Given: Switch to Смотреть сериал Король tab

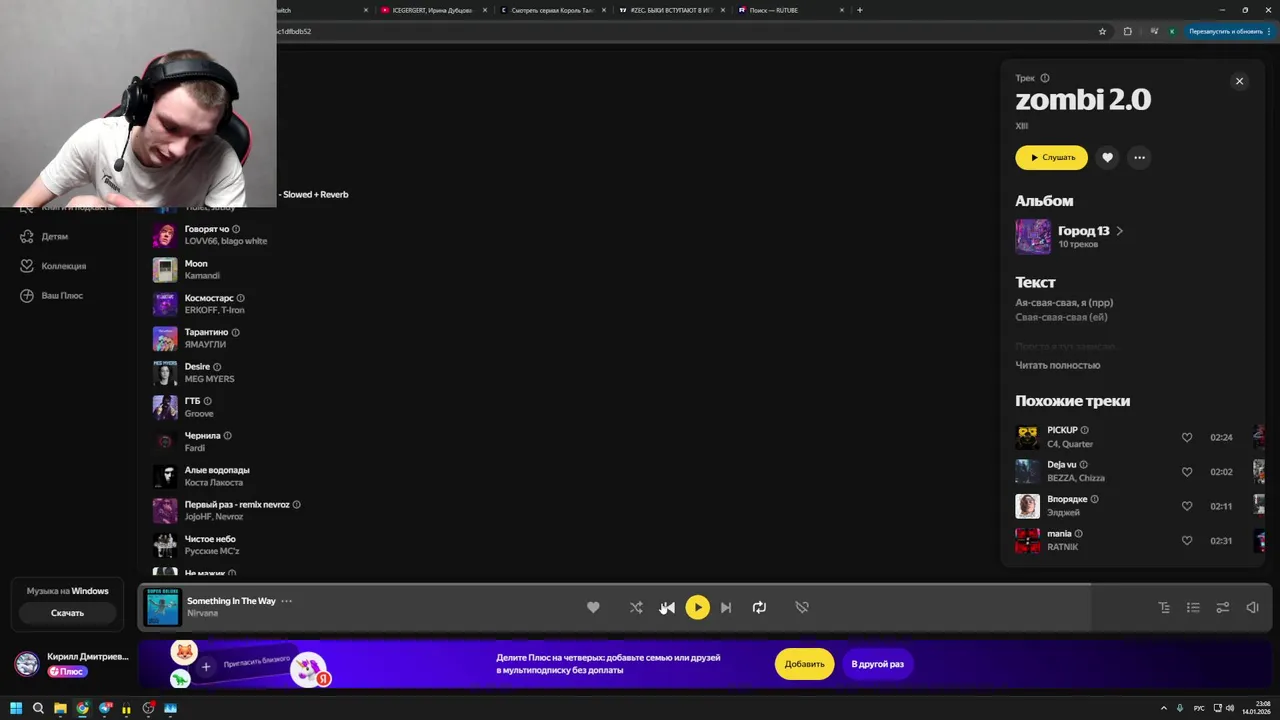Looking at the screenshot, I should pyautogui.click(x=553, y=10).
